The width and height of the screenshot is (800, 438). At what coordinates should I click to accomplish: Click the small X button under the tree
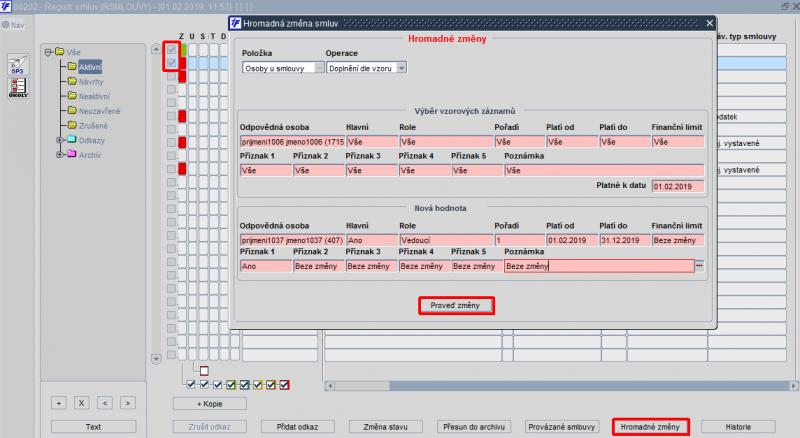pyautogui.click(x=82, y=403)
